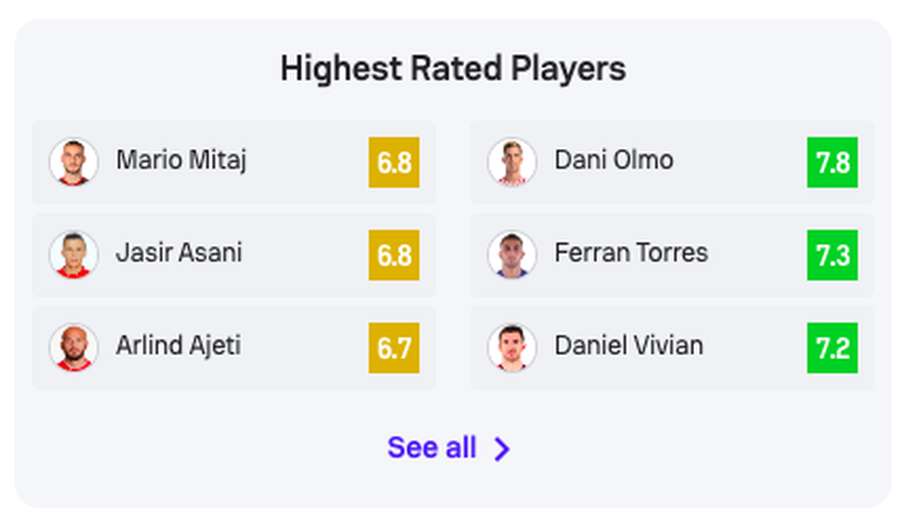Click the green 7.8 rating badge
This screenshot has height=523, width=900.
click(832, 162)
